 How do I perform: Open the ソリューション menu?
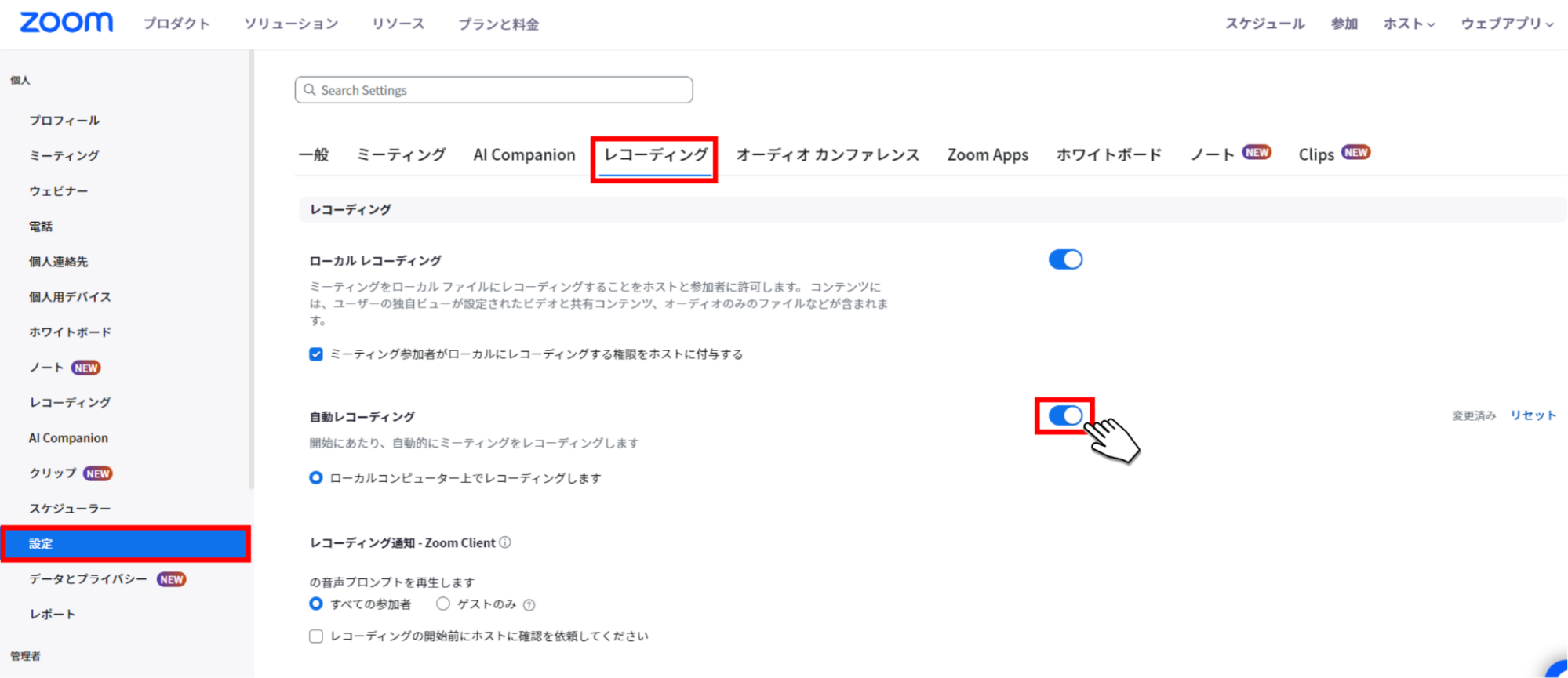(291, 24)
